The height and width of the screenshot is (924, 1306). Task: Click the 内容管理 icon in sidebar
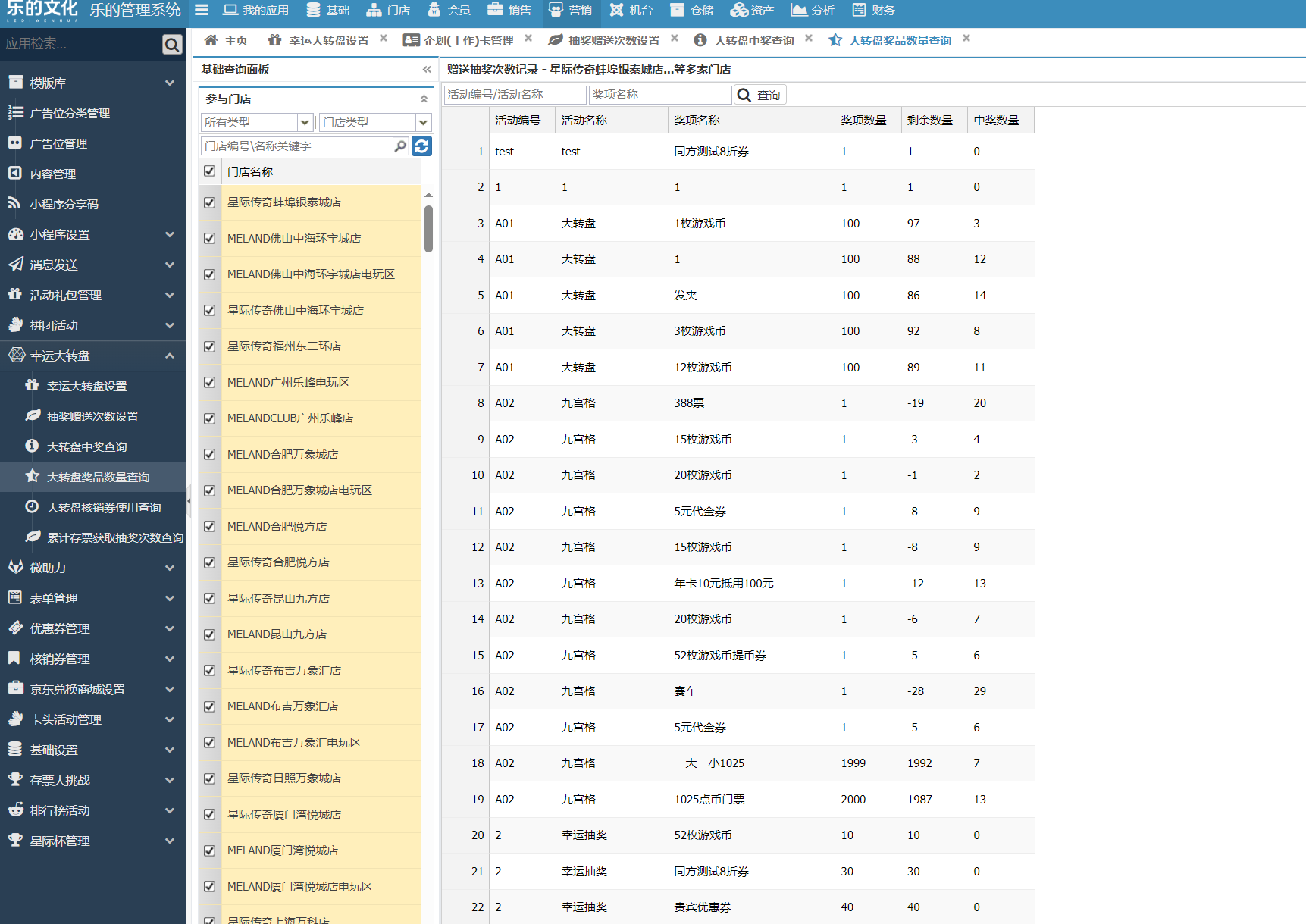15,173
